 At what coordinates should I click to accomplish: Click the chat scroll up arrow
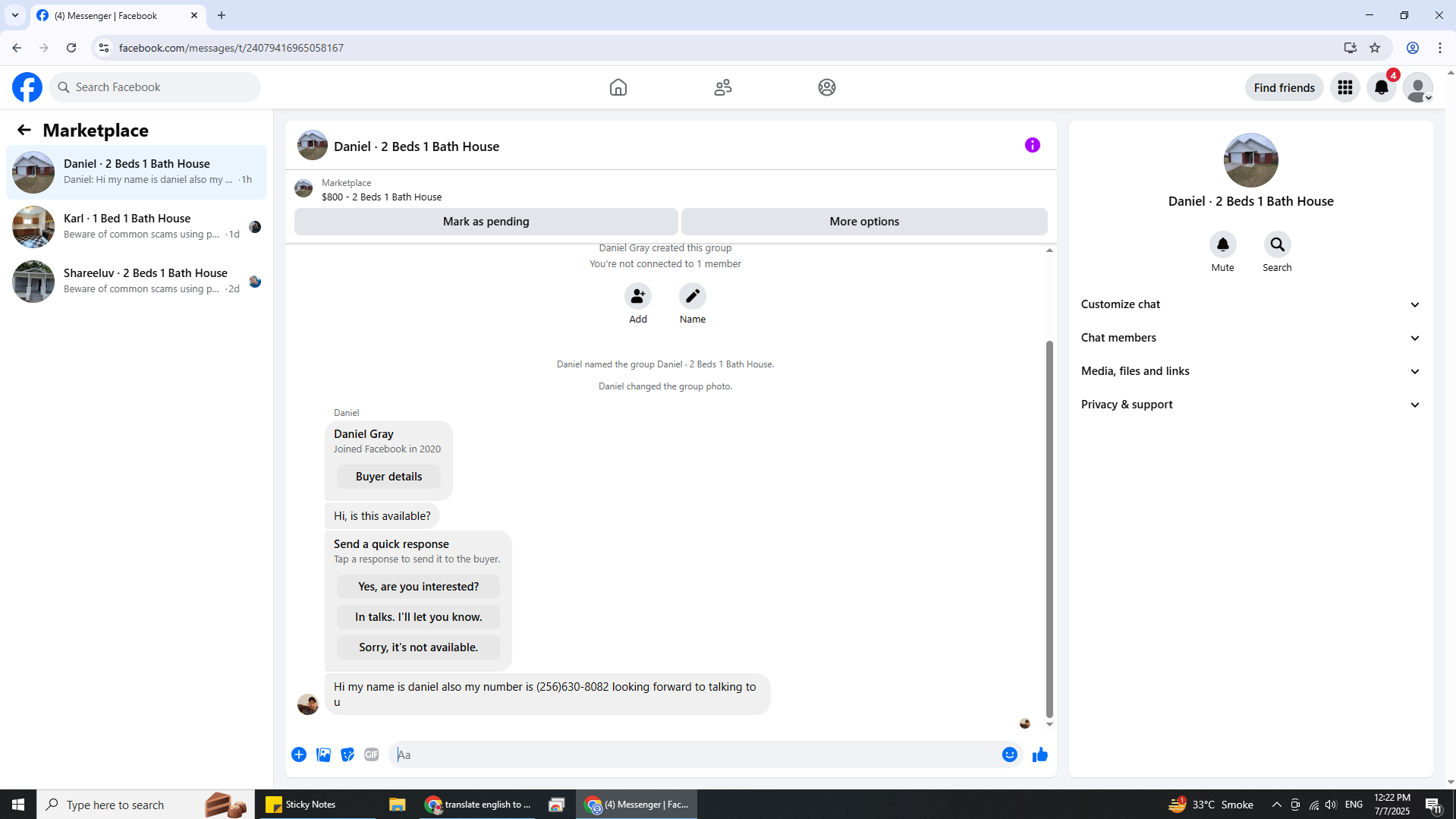(1049, 250)
